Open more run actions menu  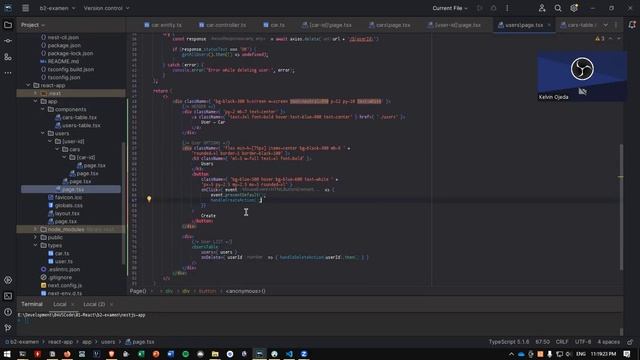[x=507, y=8]
